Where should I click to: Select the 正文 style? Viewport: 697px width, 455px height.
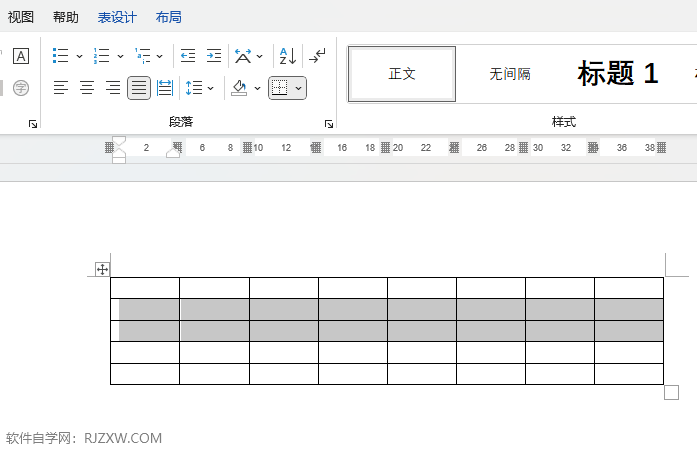click(x=402, y=74)
